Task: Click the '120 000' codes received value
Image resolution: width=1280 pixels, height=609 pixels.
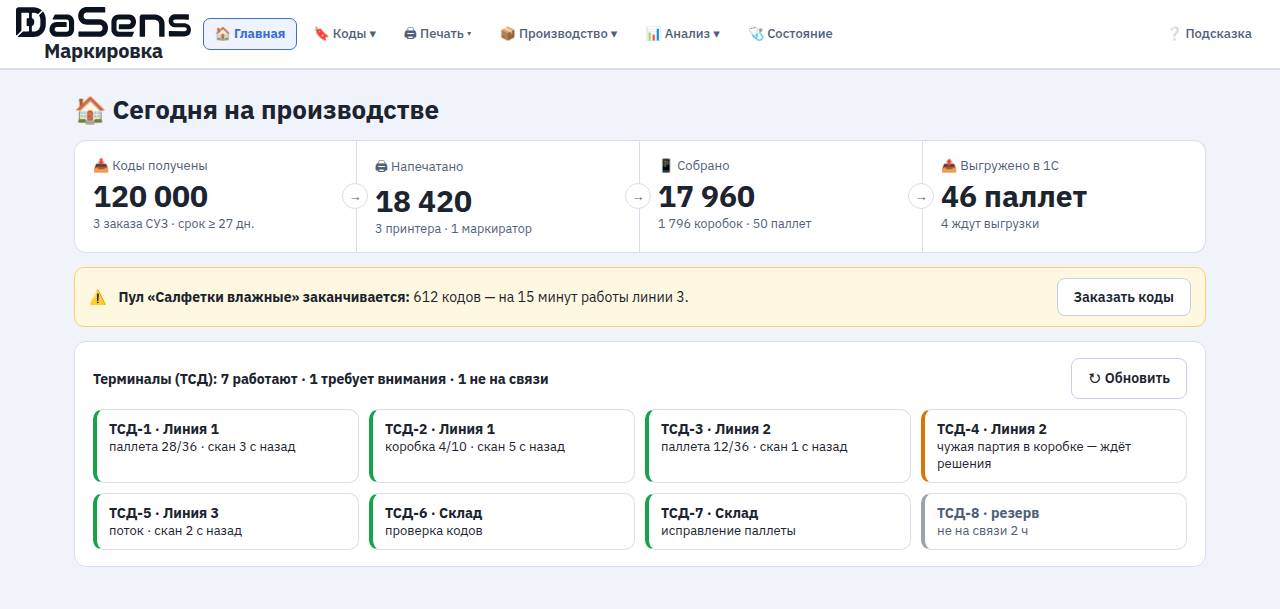Action: point(151,196)
